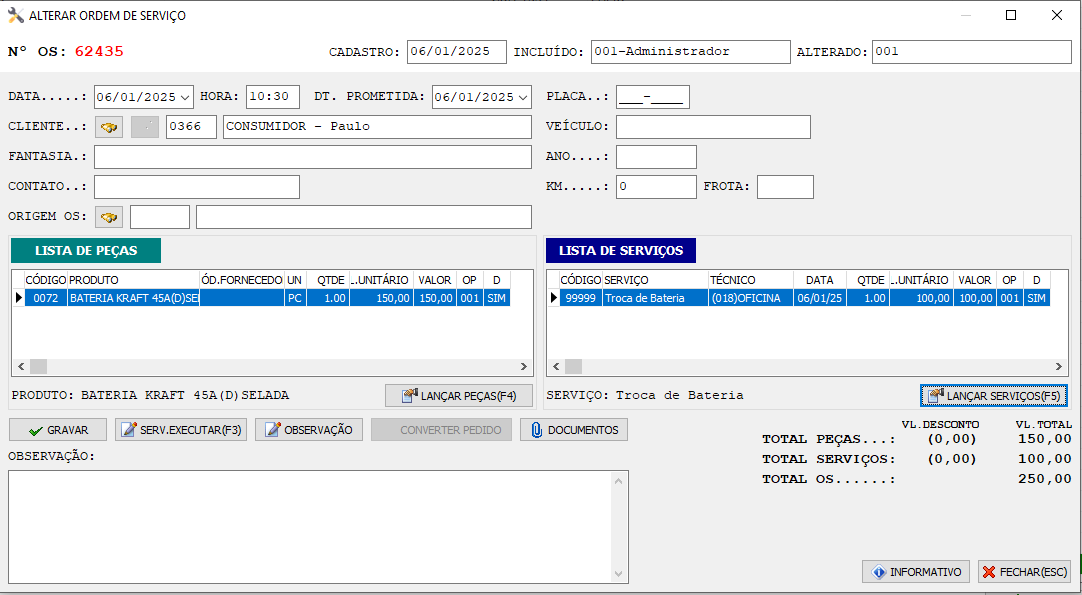Click Troca de Bateria cell in services list
Image resolution: width=1082 pixels, height=595 pixels.
(656, 298)
